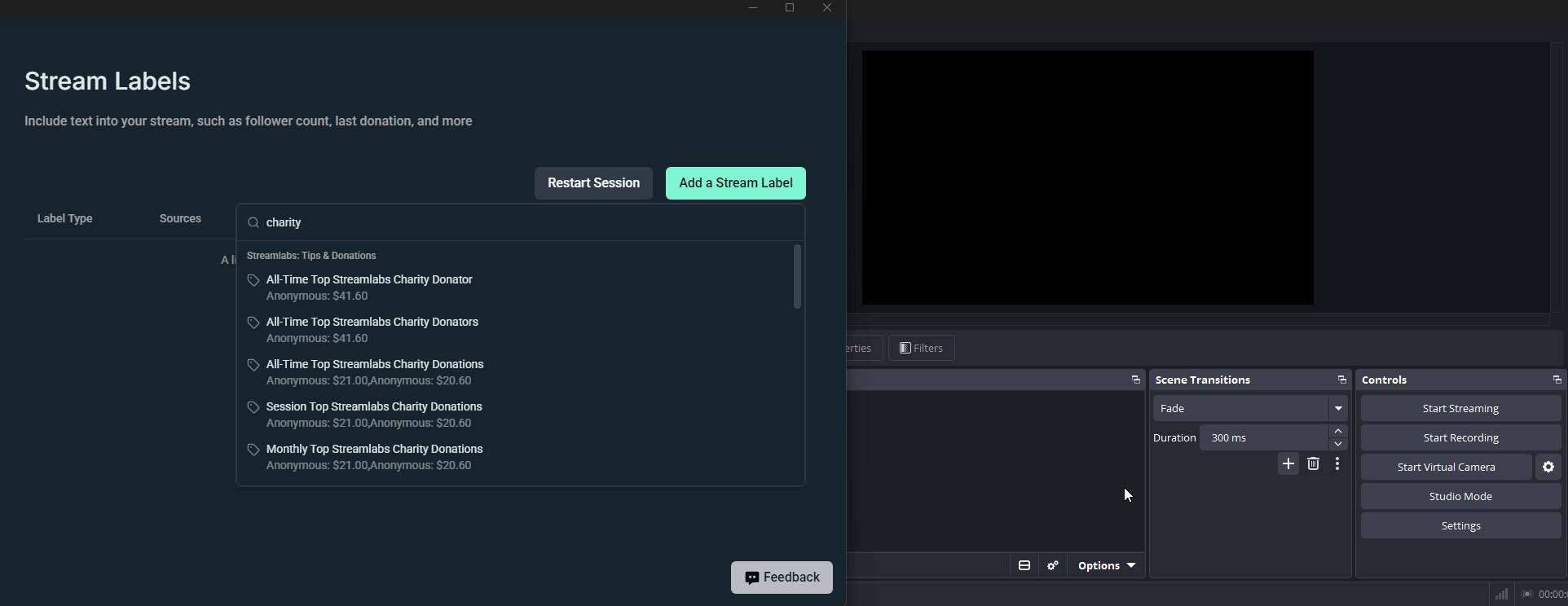
Task: Open virtual camera settings gear icon
Action: click(1548, 467)
